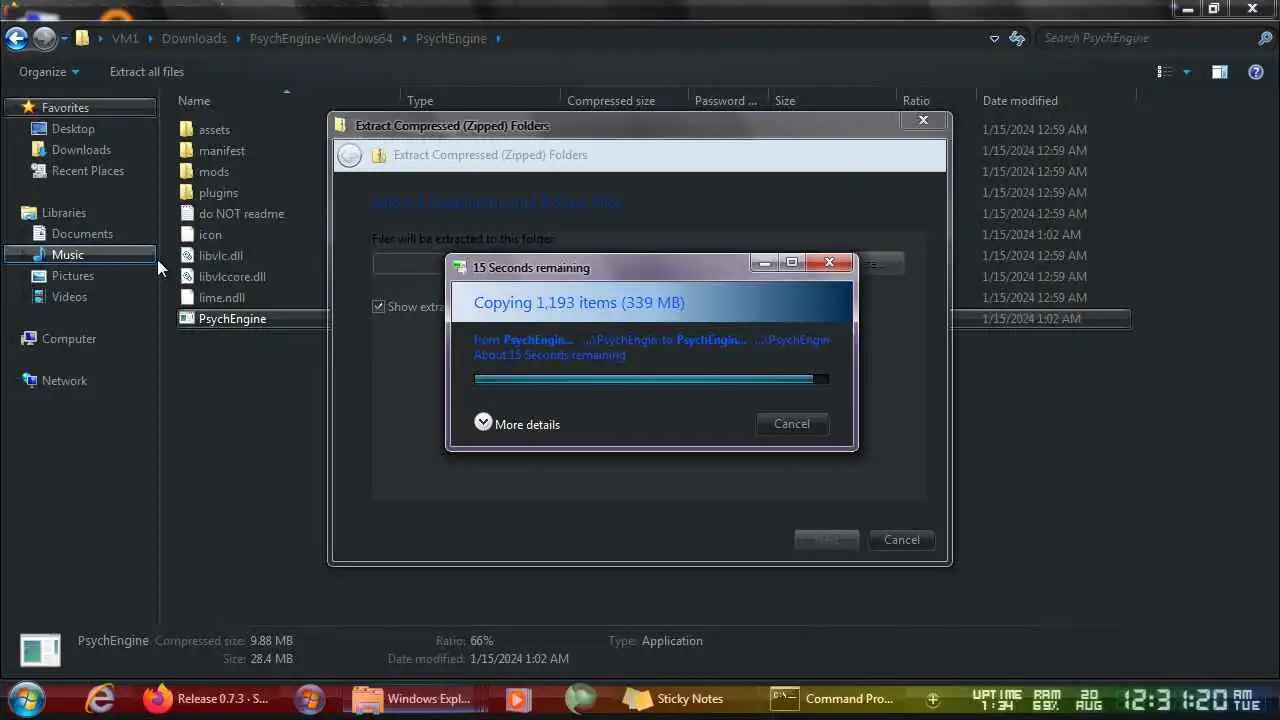The width and height of the screenshot is (1280, 720).
Task: Open the view options dropdown arrow
Action: pyautogui.click(x=1187, y=72)
